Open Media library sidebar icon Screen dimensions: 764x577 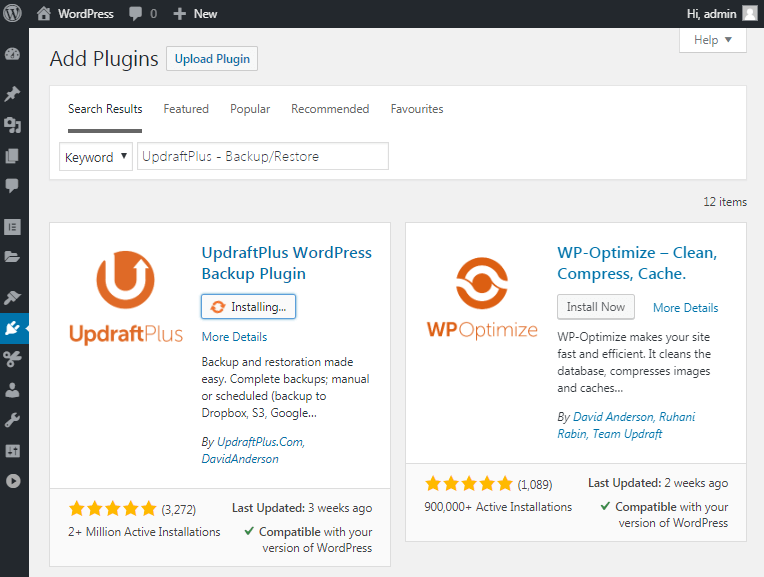[x=12, y=125]
